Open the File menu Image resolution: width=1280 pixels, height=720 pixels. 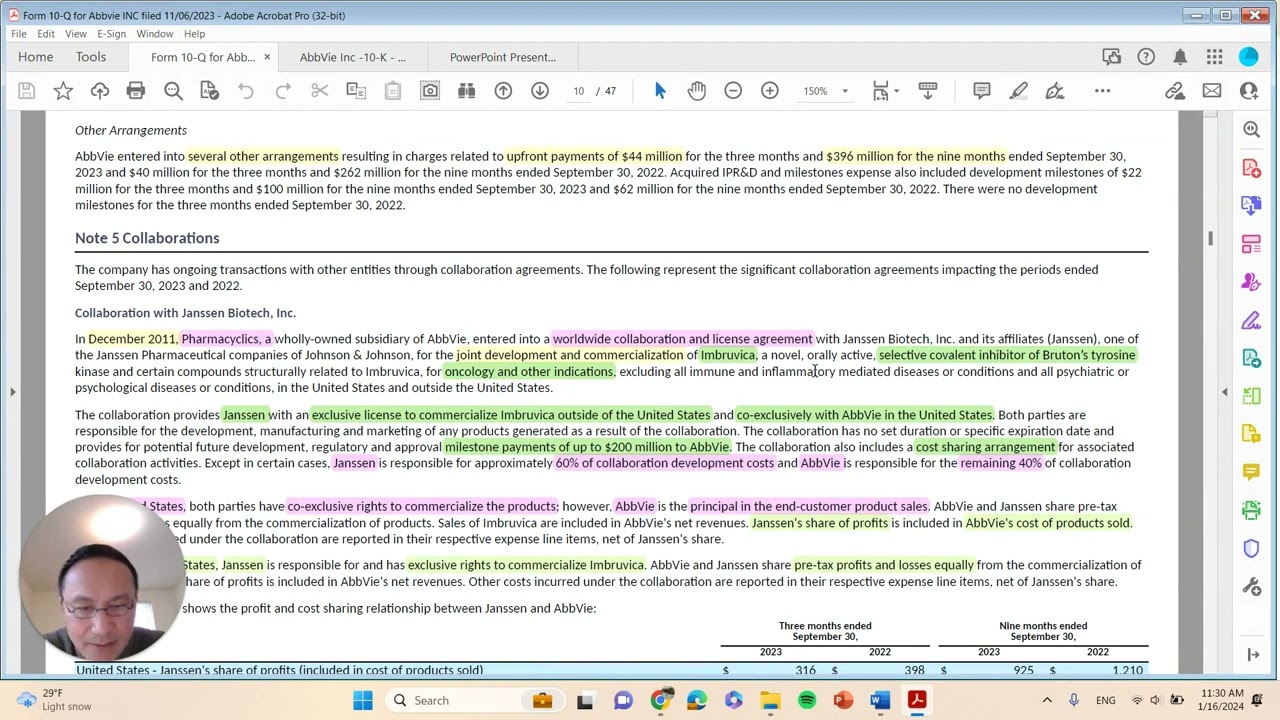tap(19, 34)
